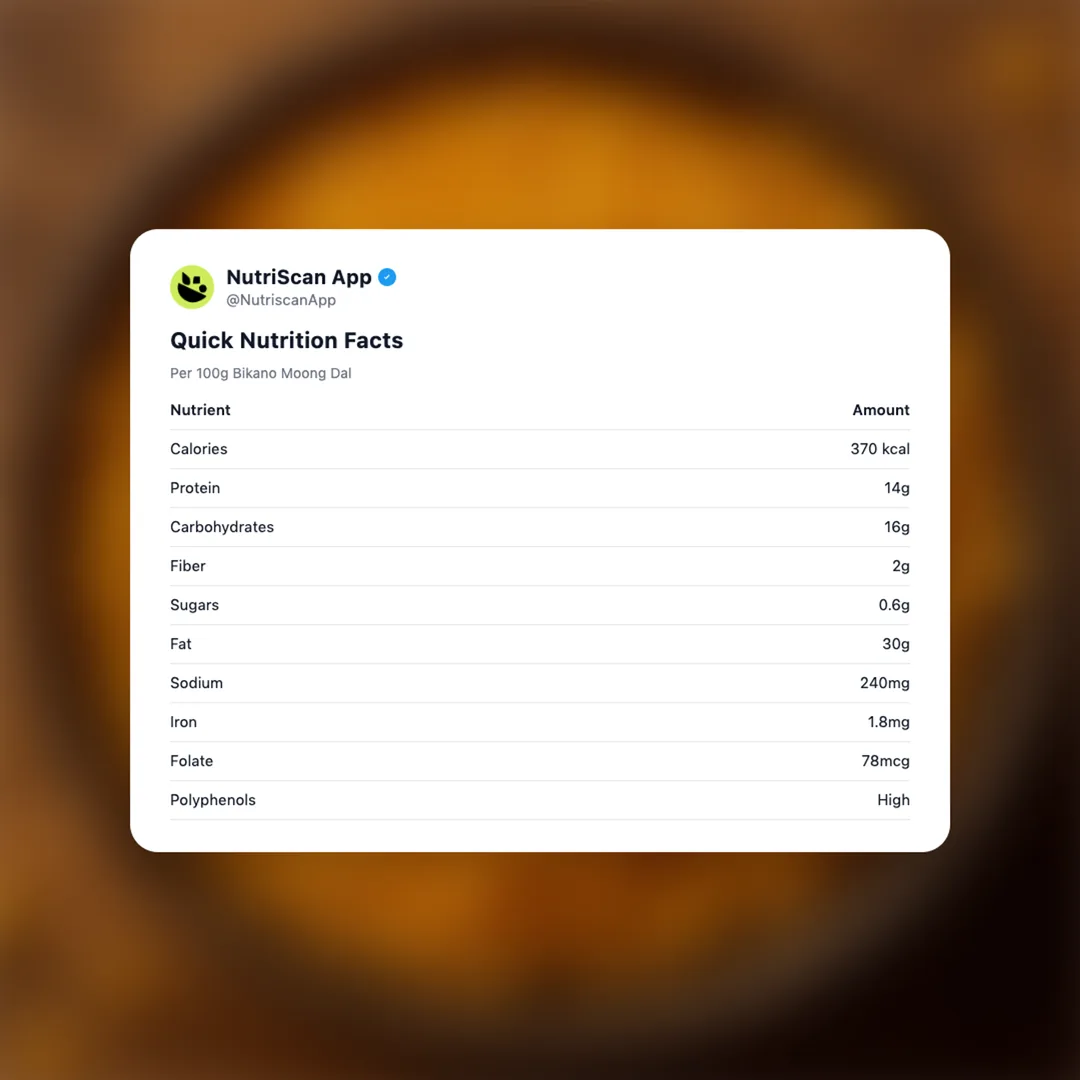Click the Per 100g Bikano Moong Dal subtitle

coord(261,373)
